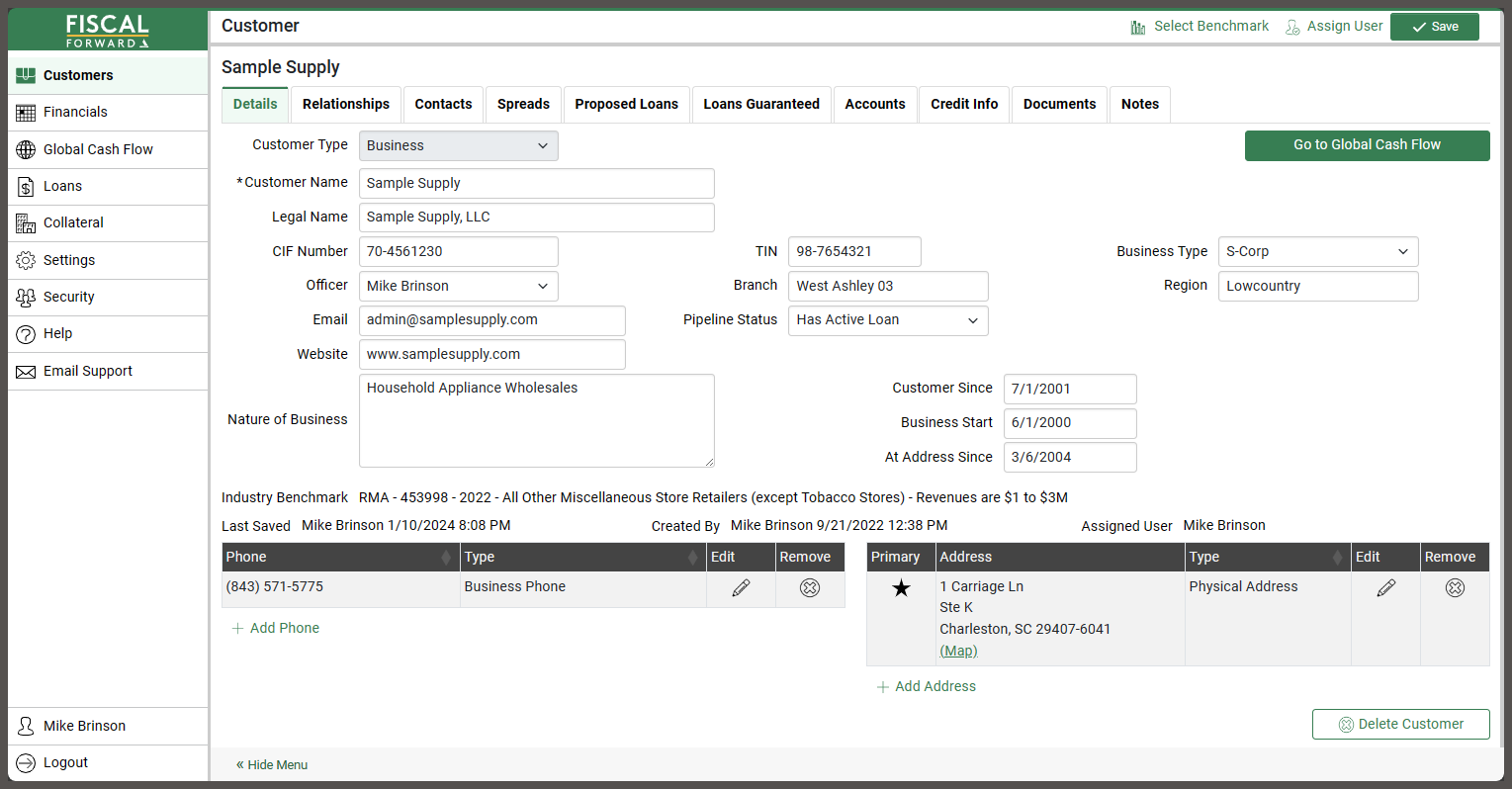This screenshot has width=1512, height=789.
Task: Click the Go to Global Cash Flow button
Action: (x=1367, y=145)
